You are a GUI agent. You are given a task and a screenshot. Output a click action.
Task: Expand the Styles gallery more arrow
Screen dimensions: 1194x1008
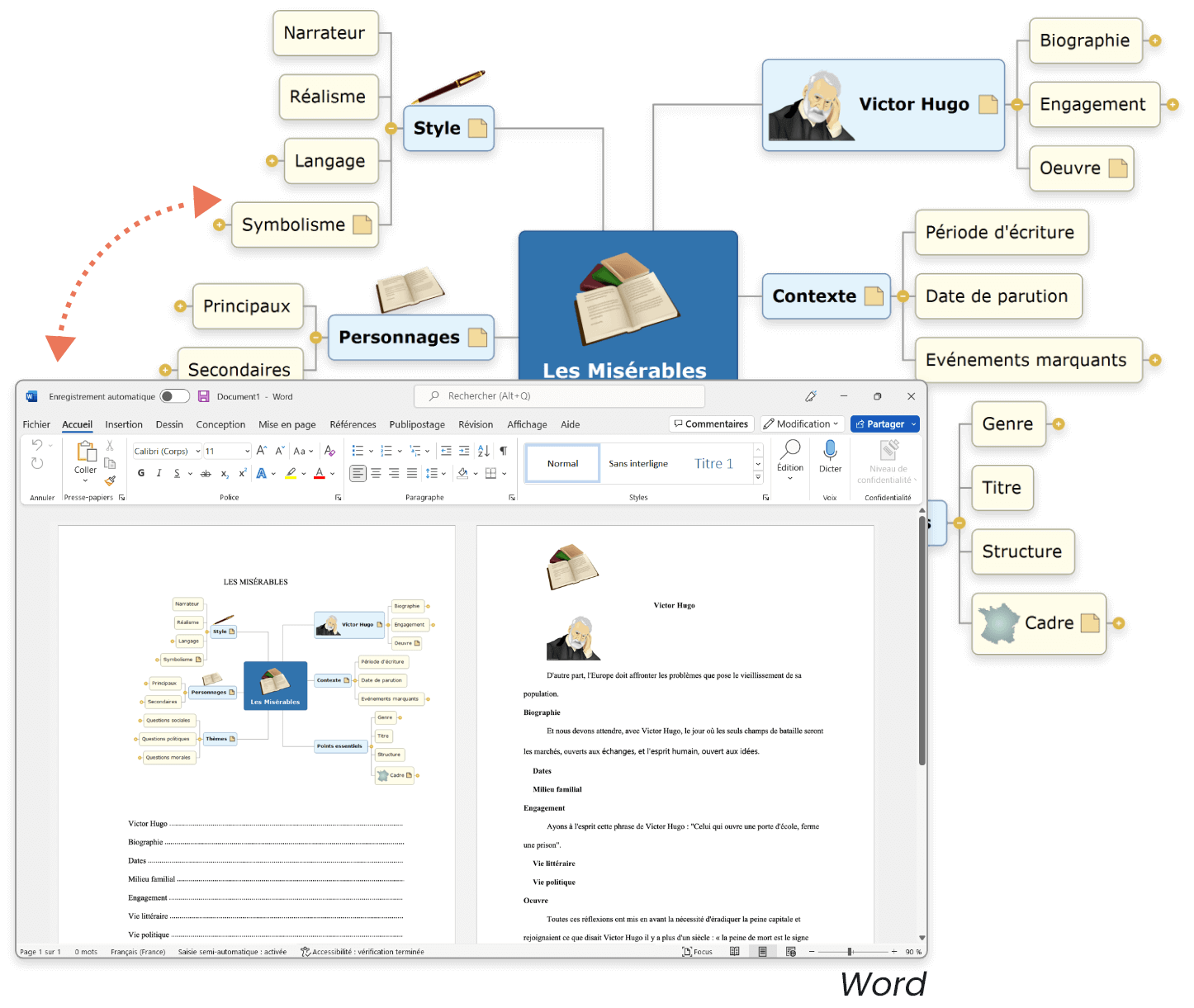click(x=758, y=477)
